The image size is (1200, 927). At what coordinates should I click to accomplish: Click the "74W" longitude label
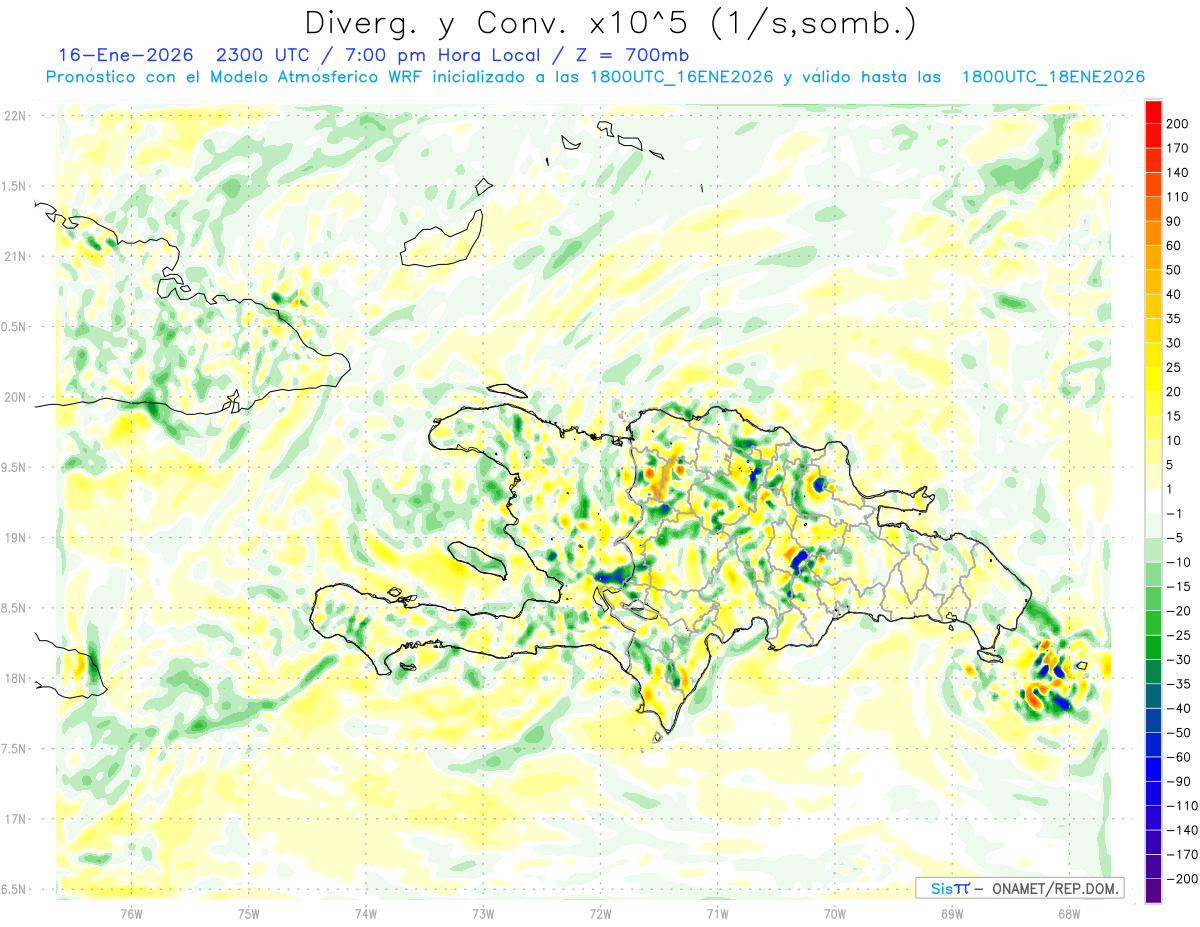(366, 912)
